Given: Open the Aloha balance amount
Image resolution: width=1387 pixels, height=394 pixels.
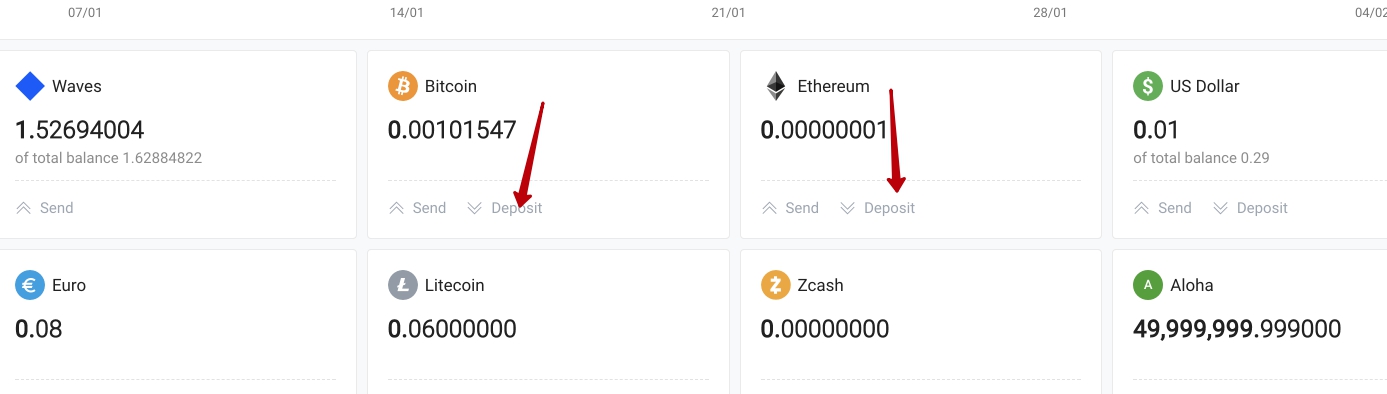Looking at the screenshot, I should 1237,329.
